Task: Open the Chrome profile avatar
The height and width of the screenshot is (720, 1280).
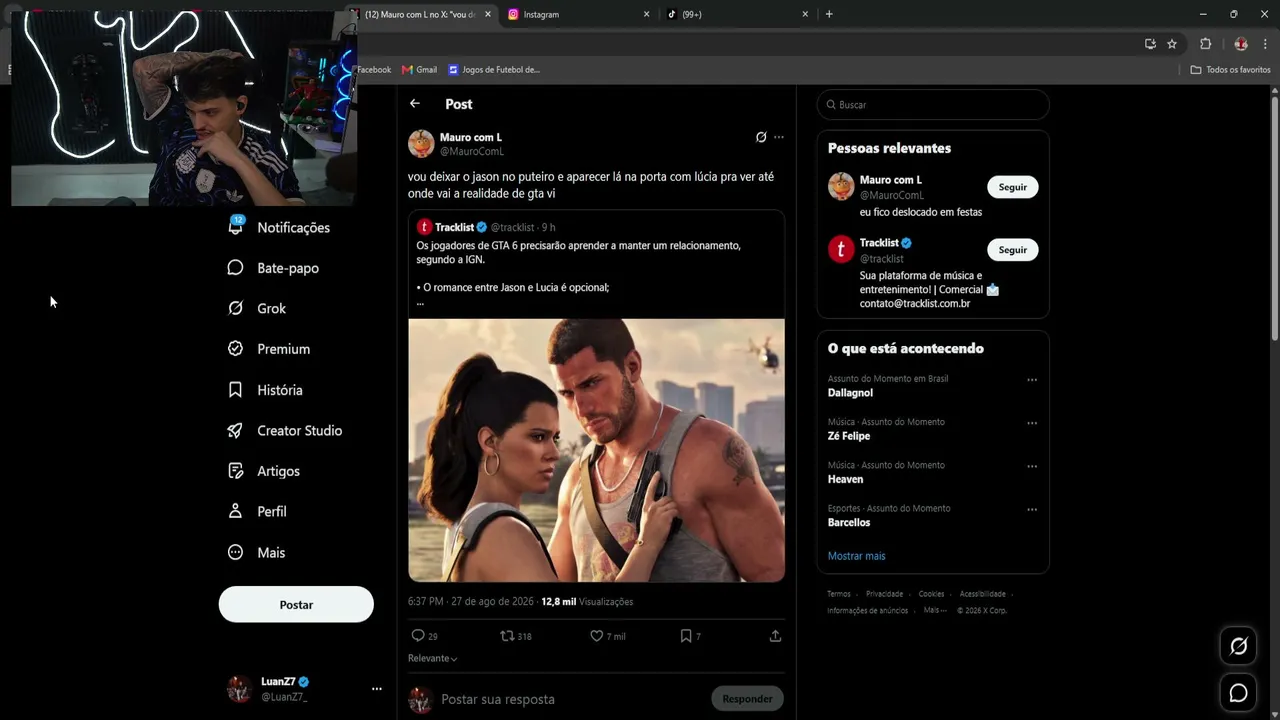Action: (x=1241, y=44)
